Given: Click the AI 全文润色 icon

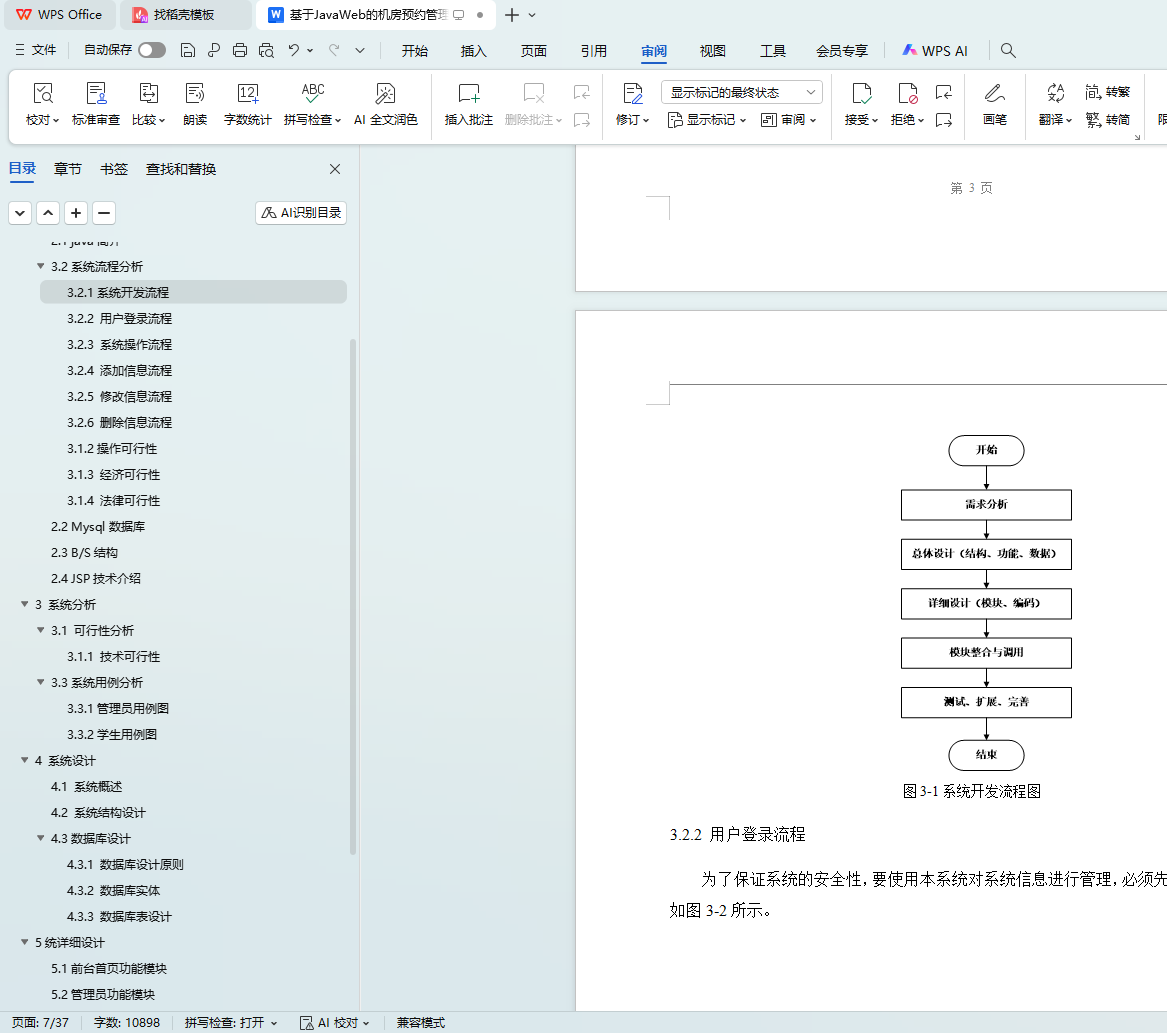Looking at the screenshot, I should [385, 94].
